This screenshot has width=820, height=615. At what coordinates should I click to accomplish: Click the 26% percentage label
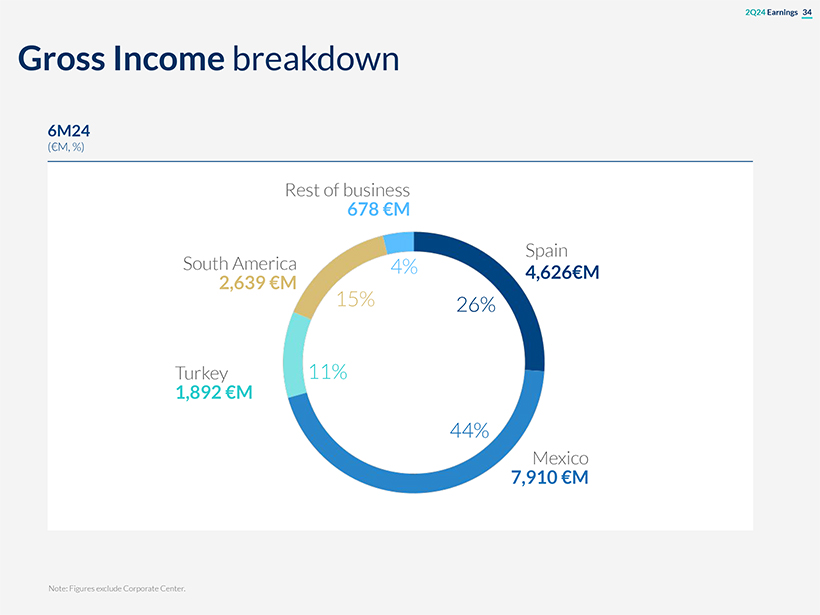[x=476, y=305]
